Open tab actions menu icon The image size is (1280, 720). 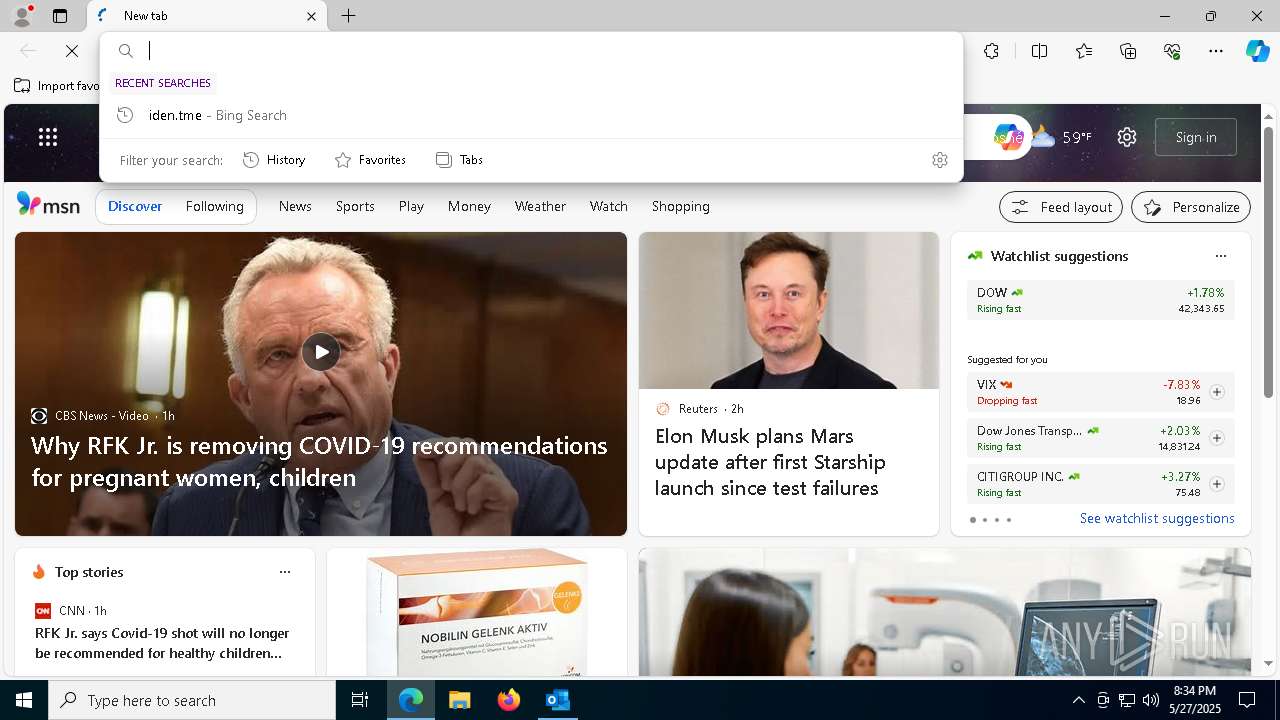click(x=60, y=16)
